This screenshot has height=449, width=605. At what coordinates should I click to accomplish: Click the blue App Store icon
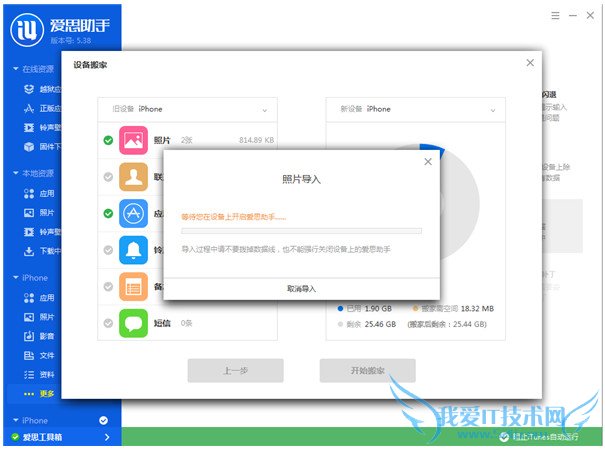(133, 213)
